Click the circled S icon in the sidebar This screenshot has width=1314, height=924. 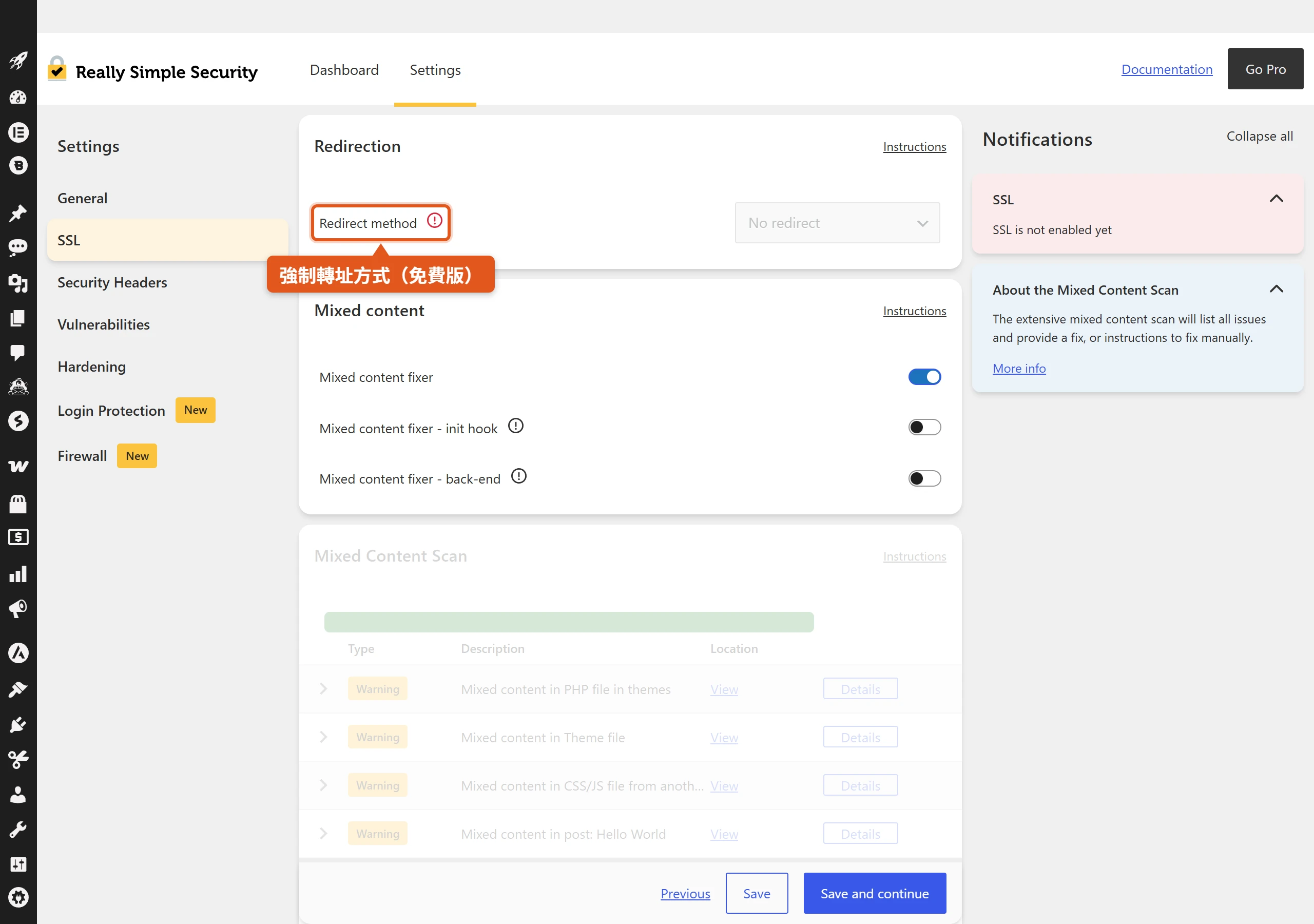tap(18, 421)
